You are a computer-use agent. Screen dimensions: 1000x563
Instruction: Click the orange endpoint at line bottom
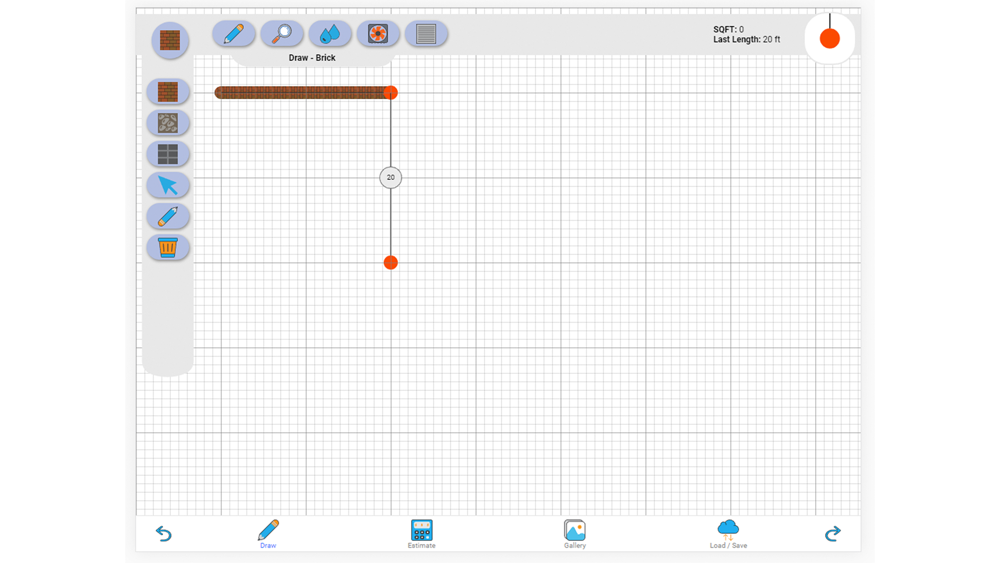[x=391, y=263]
